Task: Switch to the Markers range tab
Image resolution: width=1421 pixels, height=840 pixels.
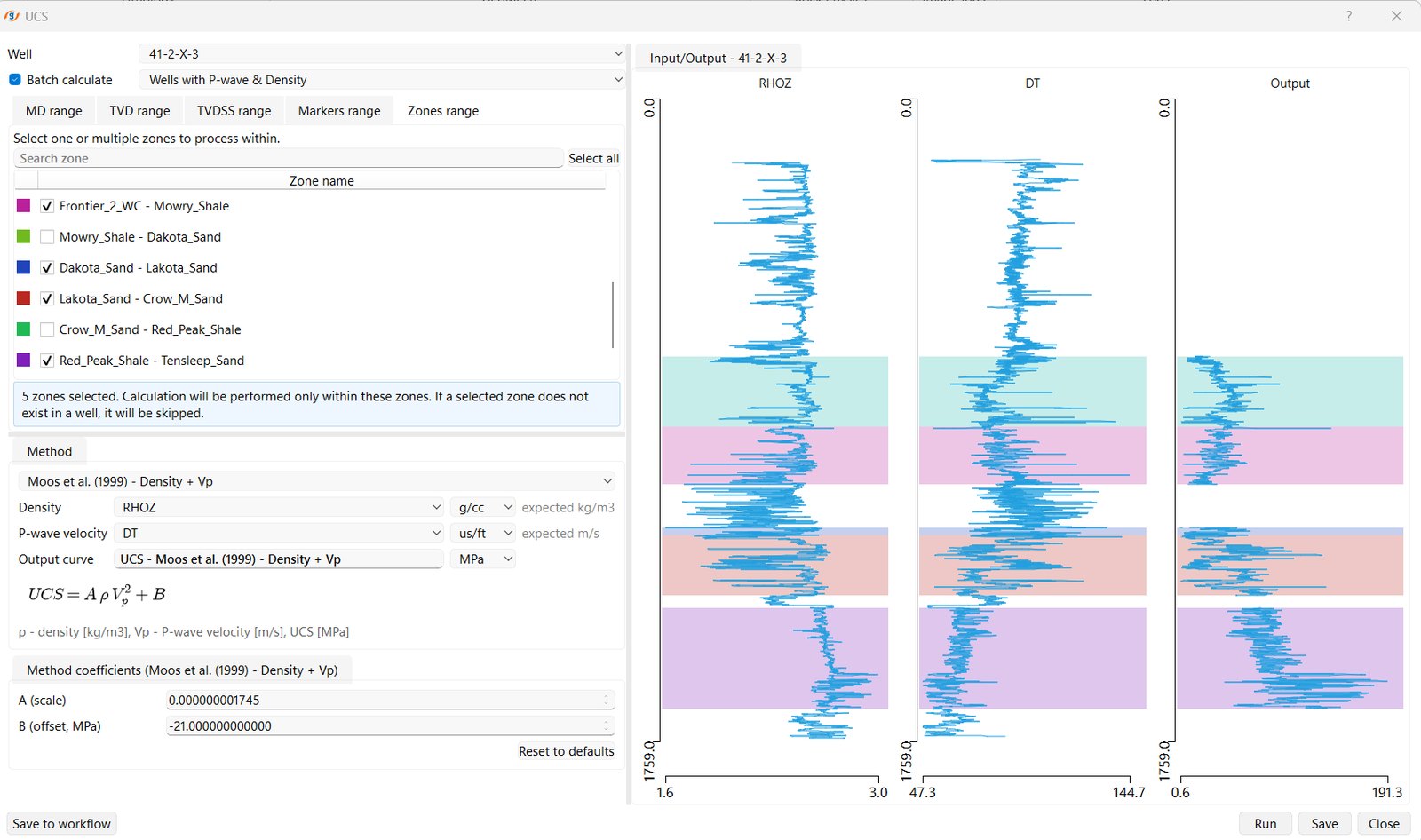Action: tap(339, 111)
